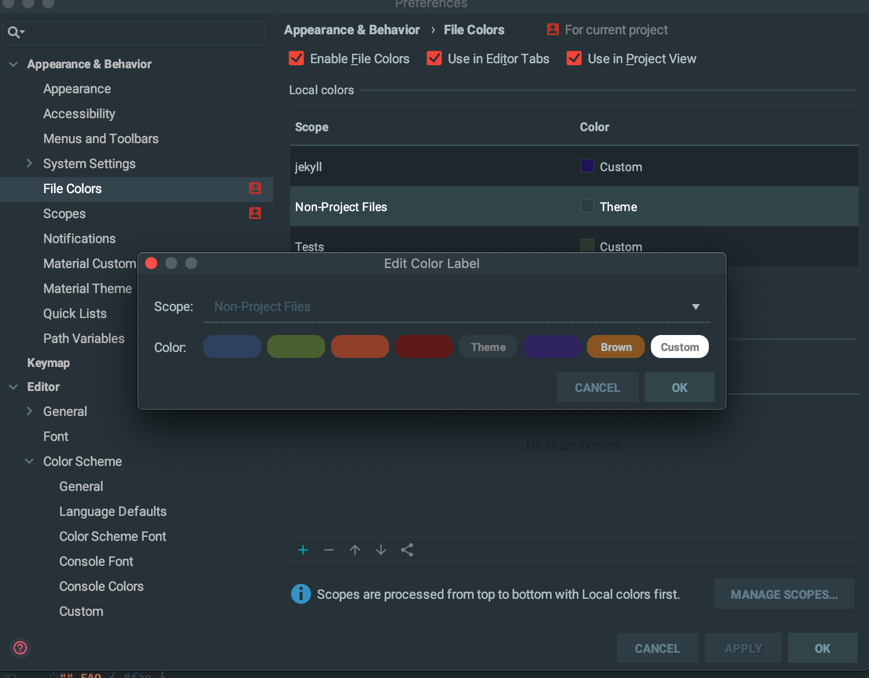Image resolution: width=869 pixels, height=678 pixels.
Task: Click the remove scope minus icon
Action: coord(329,550)
